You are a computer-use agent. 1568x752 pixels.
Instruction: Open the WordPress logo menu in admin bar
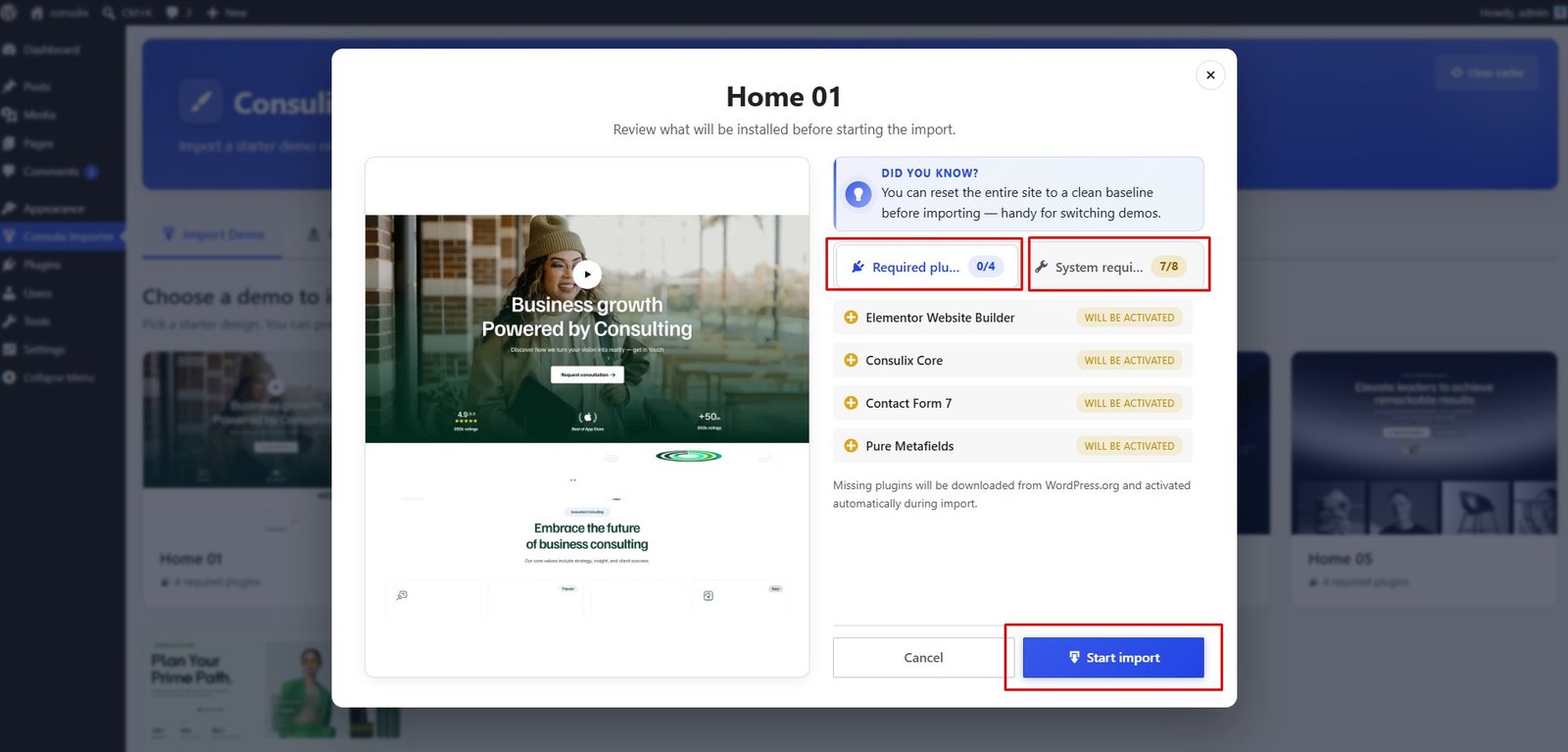10,13
